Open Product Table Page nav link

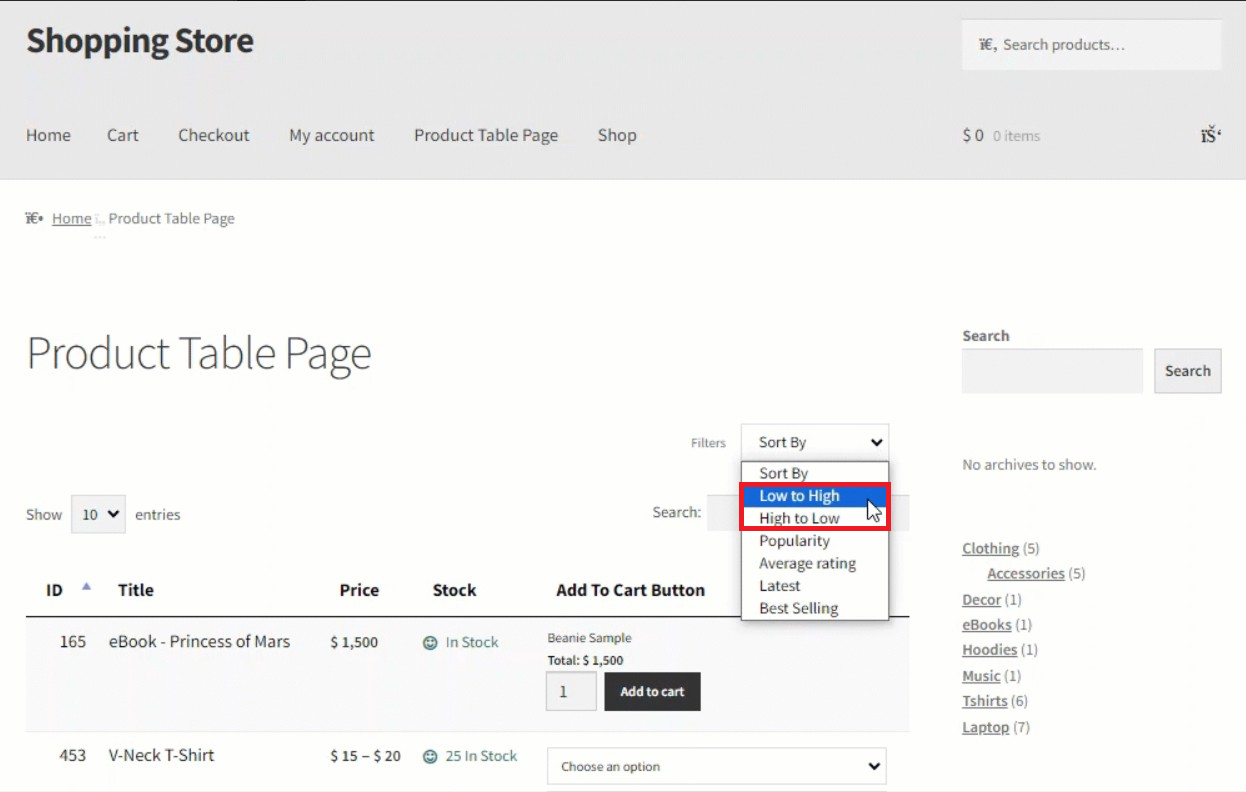point(486,135)
